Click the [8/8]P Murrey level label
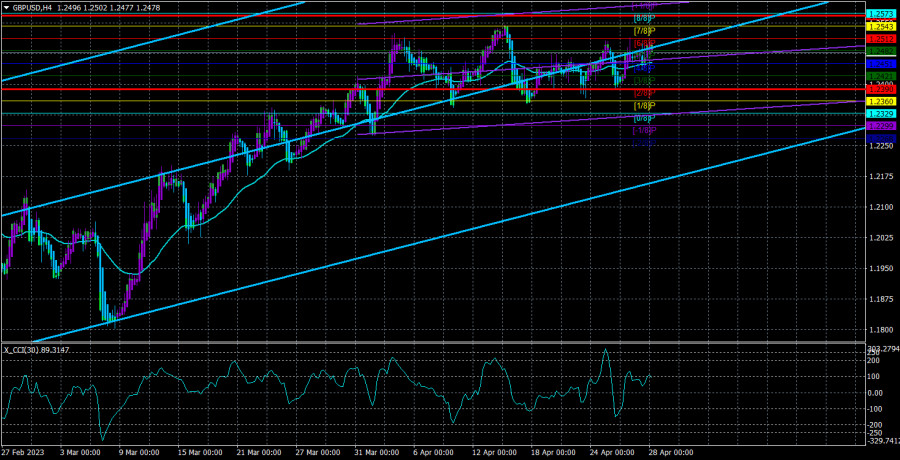Viewport: 900px width, 460px height. pyautogui.click(x=645, y=18)
